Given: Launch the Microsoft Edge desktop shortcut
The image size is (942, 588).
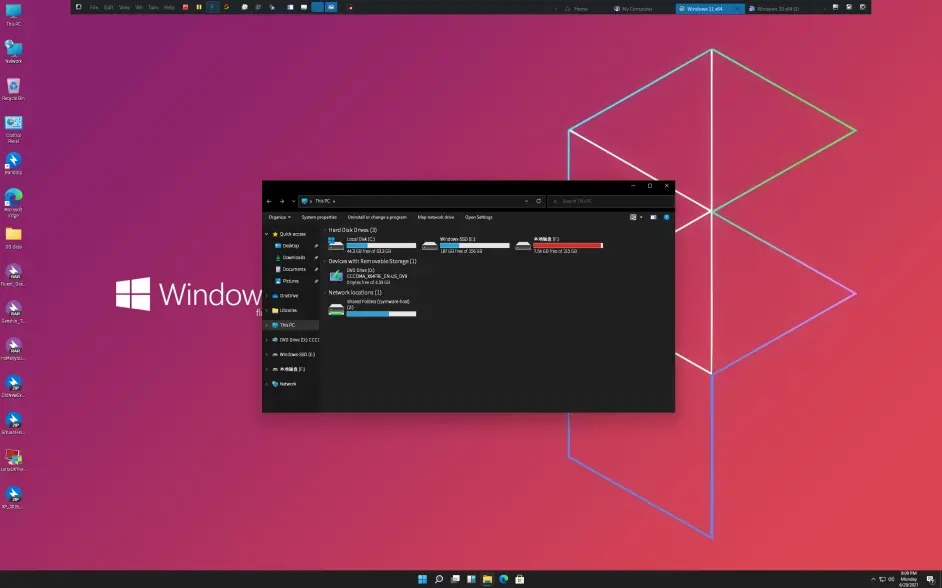Looking at the screenshot, I should coord(13,203).
